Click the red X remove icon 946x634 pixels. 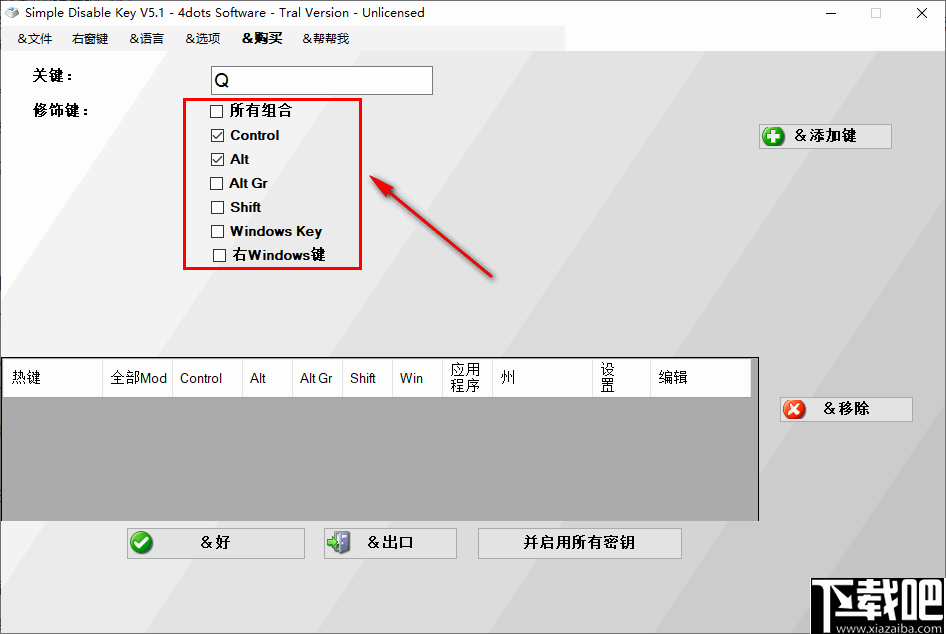(795, 409)
